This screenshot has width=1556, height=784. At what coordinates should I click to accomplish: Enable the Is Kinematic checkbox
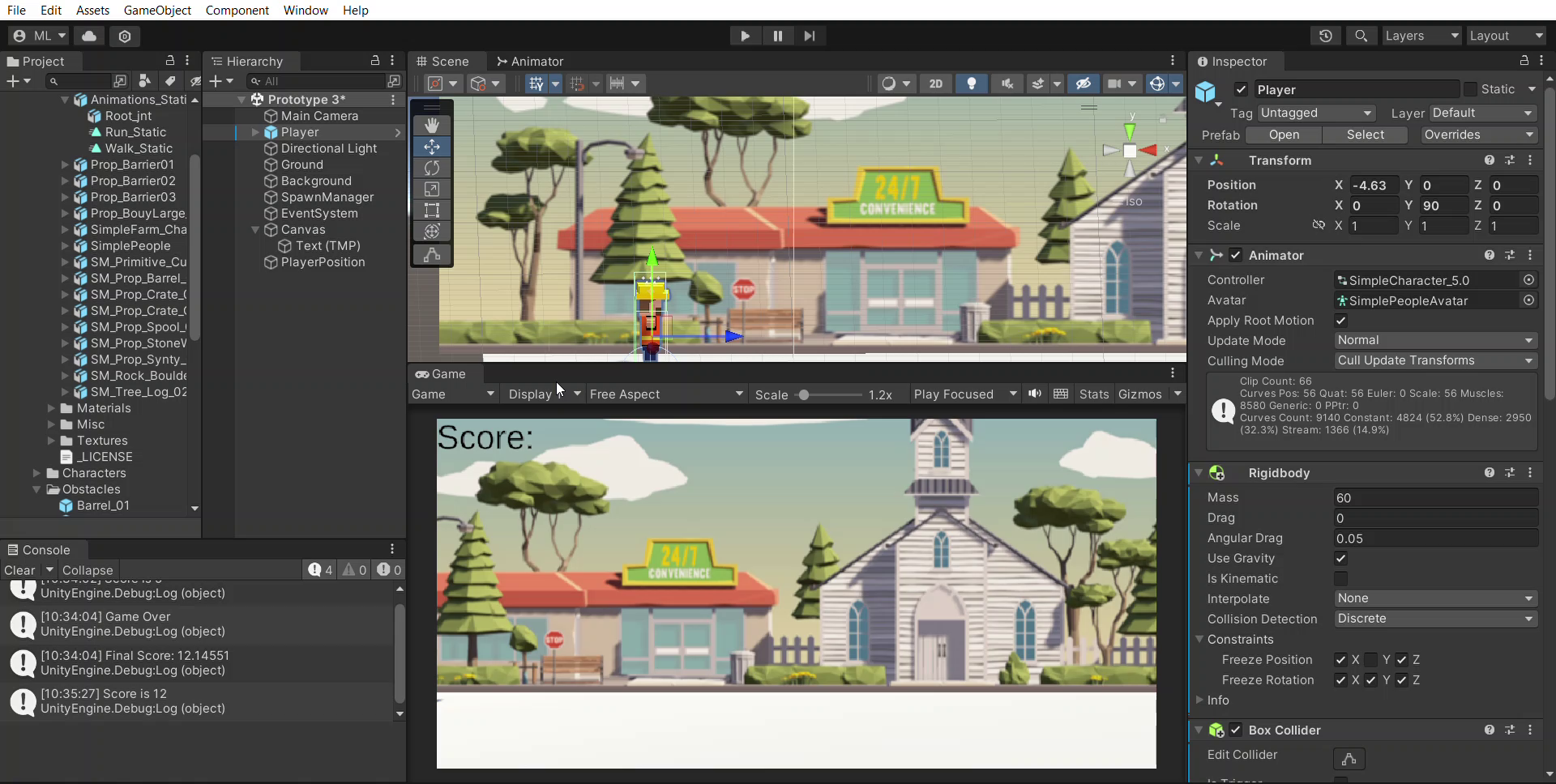tap(1341, 578)
